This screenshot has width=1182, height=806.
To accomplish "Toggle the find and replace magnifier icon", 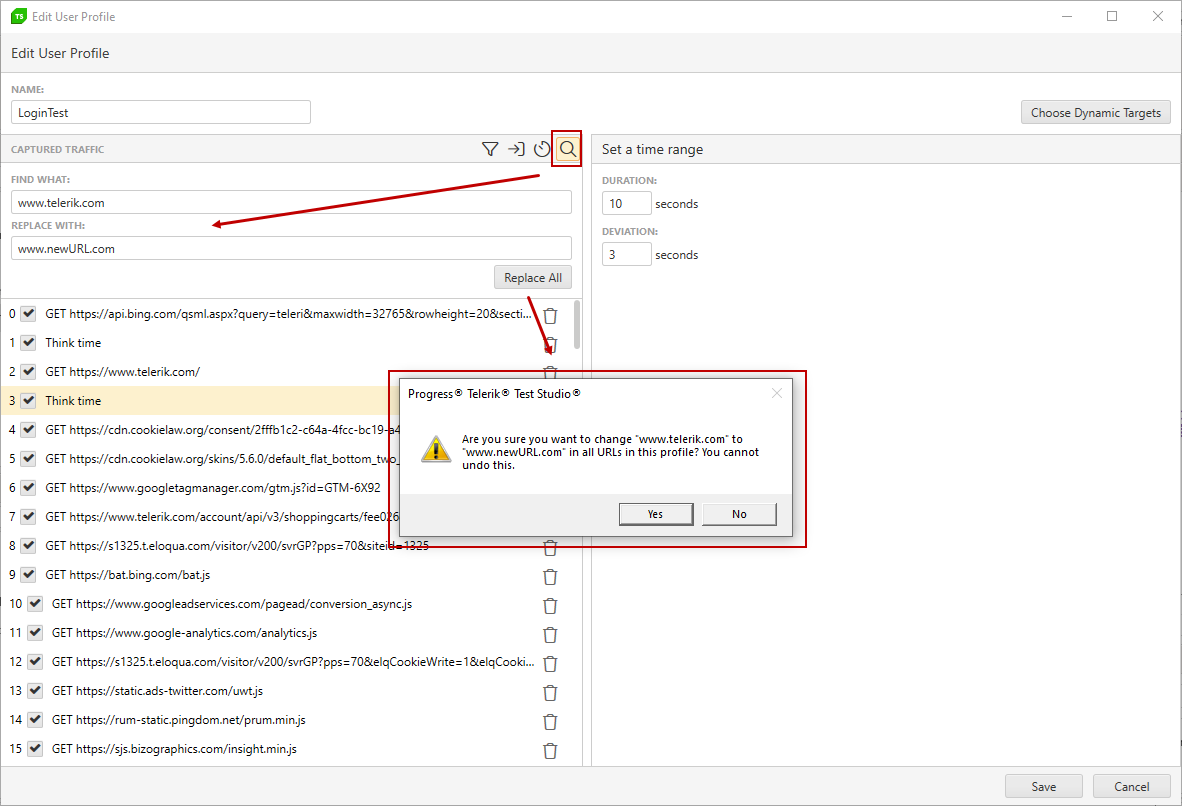I will (x=568, y=149).
